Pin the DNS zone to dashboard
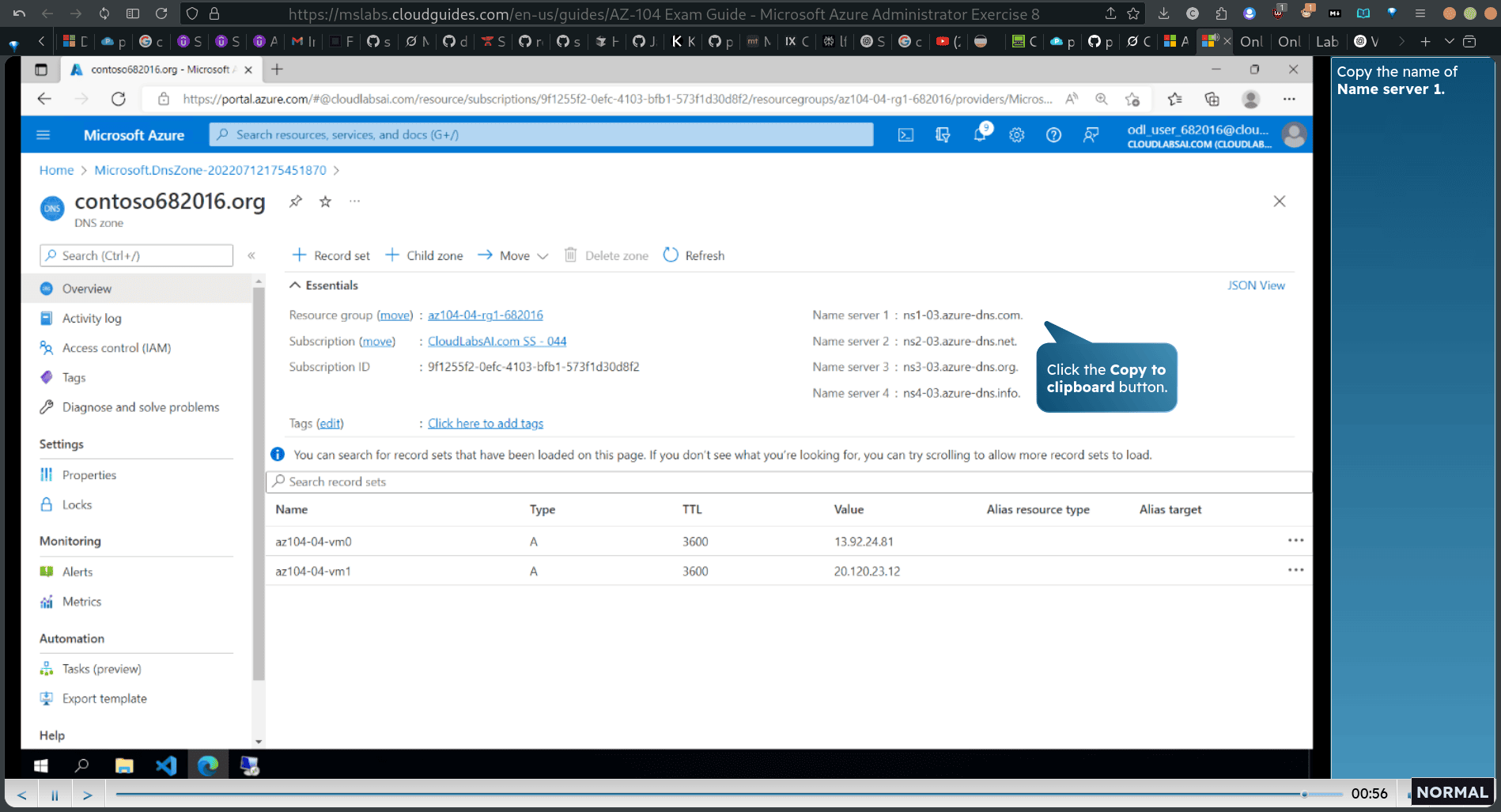 296,202
